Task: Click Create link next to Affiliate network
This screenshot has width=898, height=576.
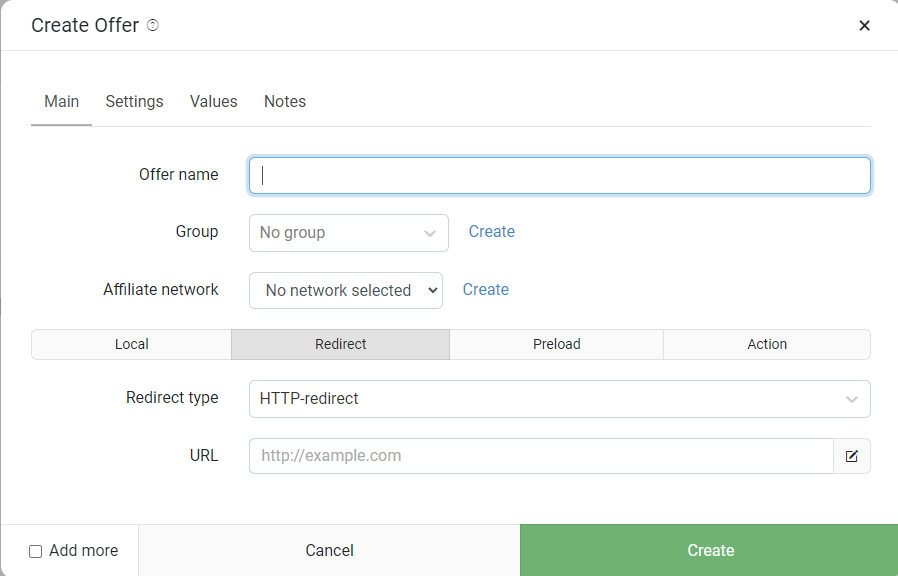Action: (x=486, y=290)
